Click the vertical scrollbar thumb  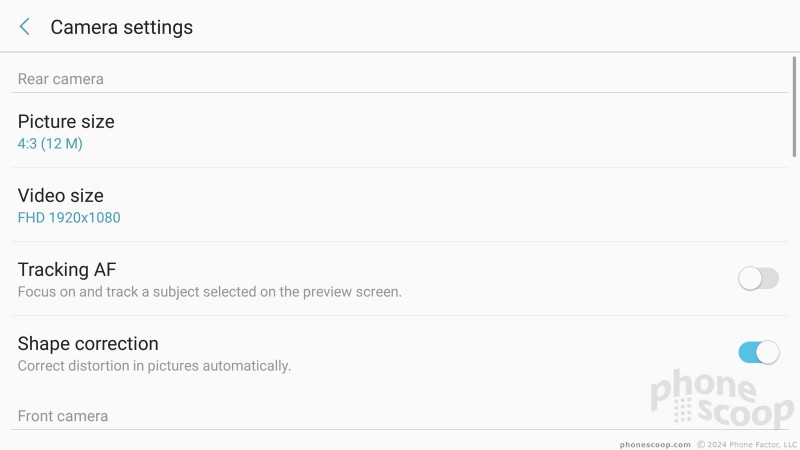[x=794, y=107]
